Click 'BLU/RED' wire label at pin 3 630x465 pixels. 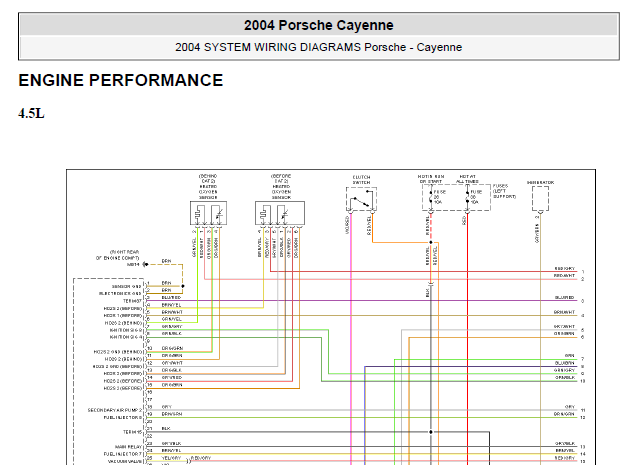click(171, 297)
